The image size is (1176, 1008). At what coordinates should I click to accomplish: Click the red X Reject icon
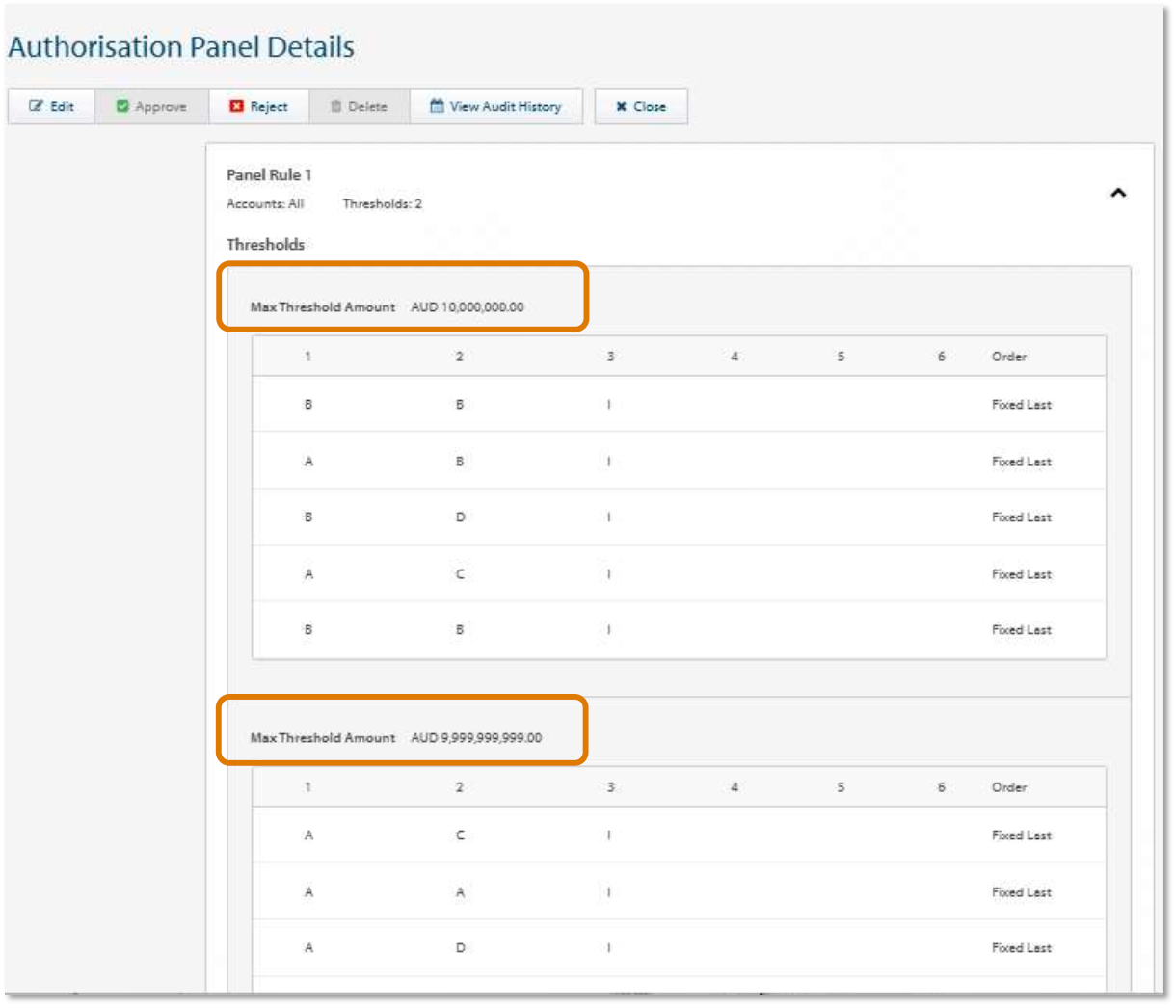coord(236,106)
